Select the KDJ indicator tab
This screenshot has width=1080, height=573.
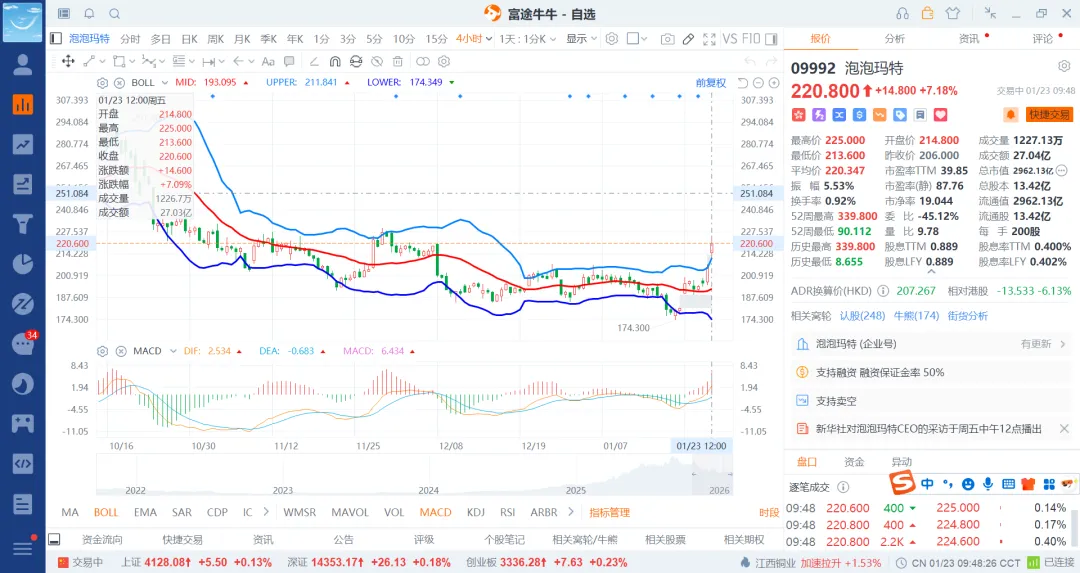[475, 512]
